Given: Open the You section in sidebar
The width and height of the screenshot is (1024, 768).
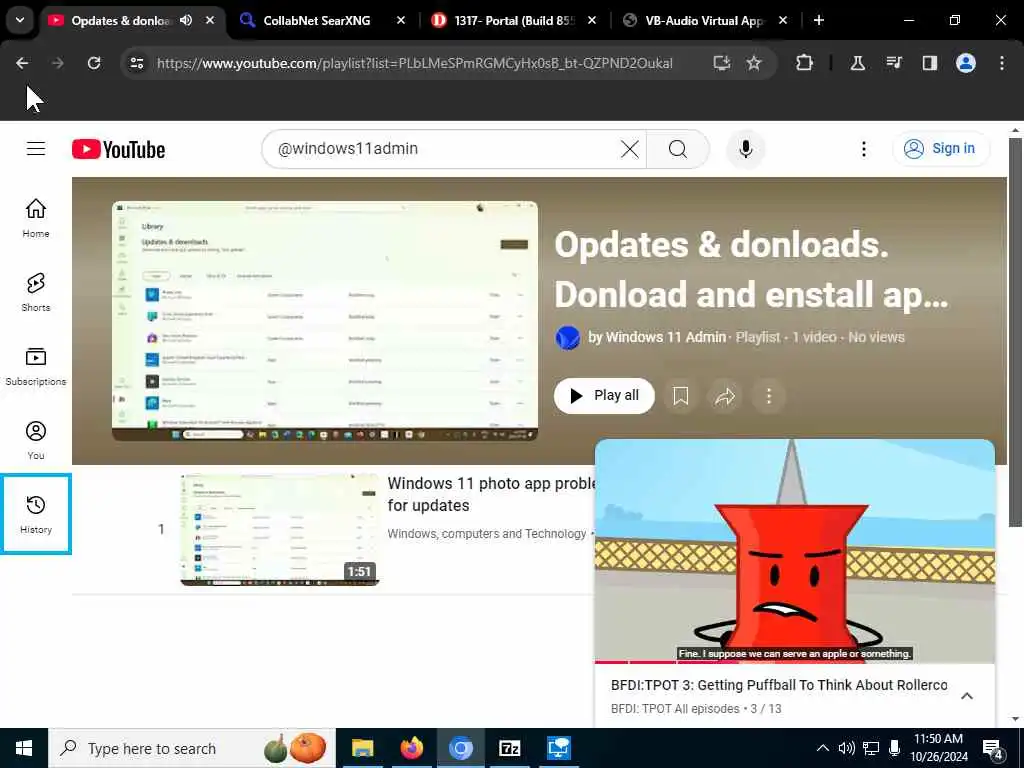Looking at the screenshot, I should (36, 441).
